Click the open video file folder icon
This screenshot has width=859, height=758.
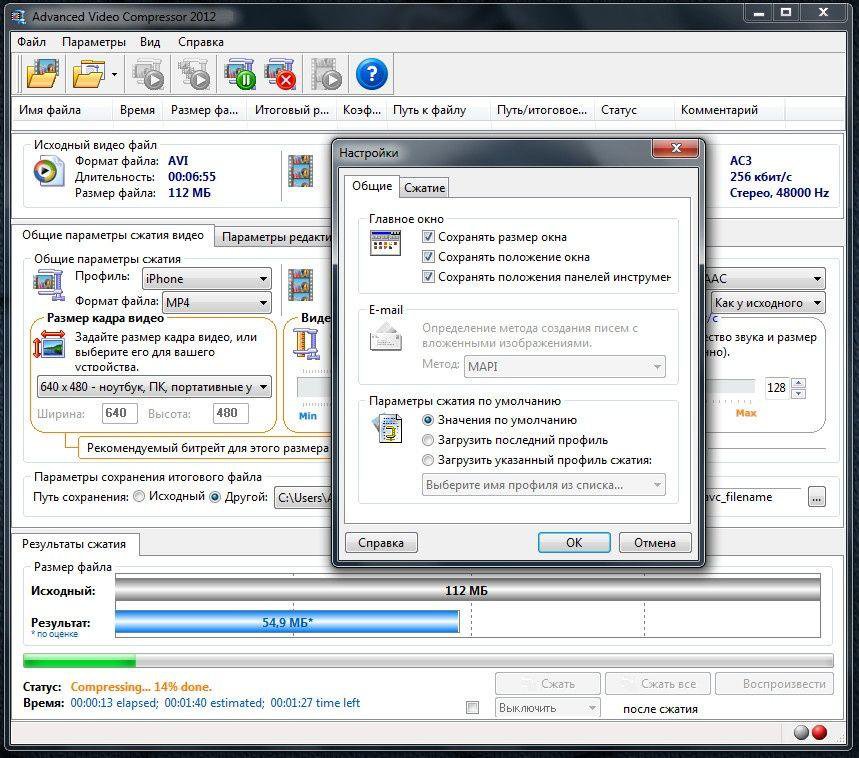tap(43, 75)
